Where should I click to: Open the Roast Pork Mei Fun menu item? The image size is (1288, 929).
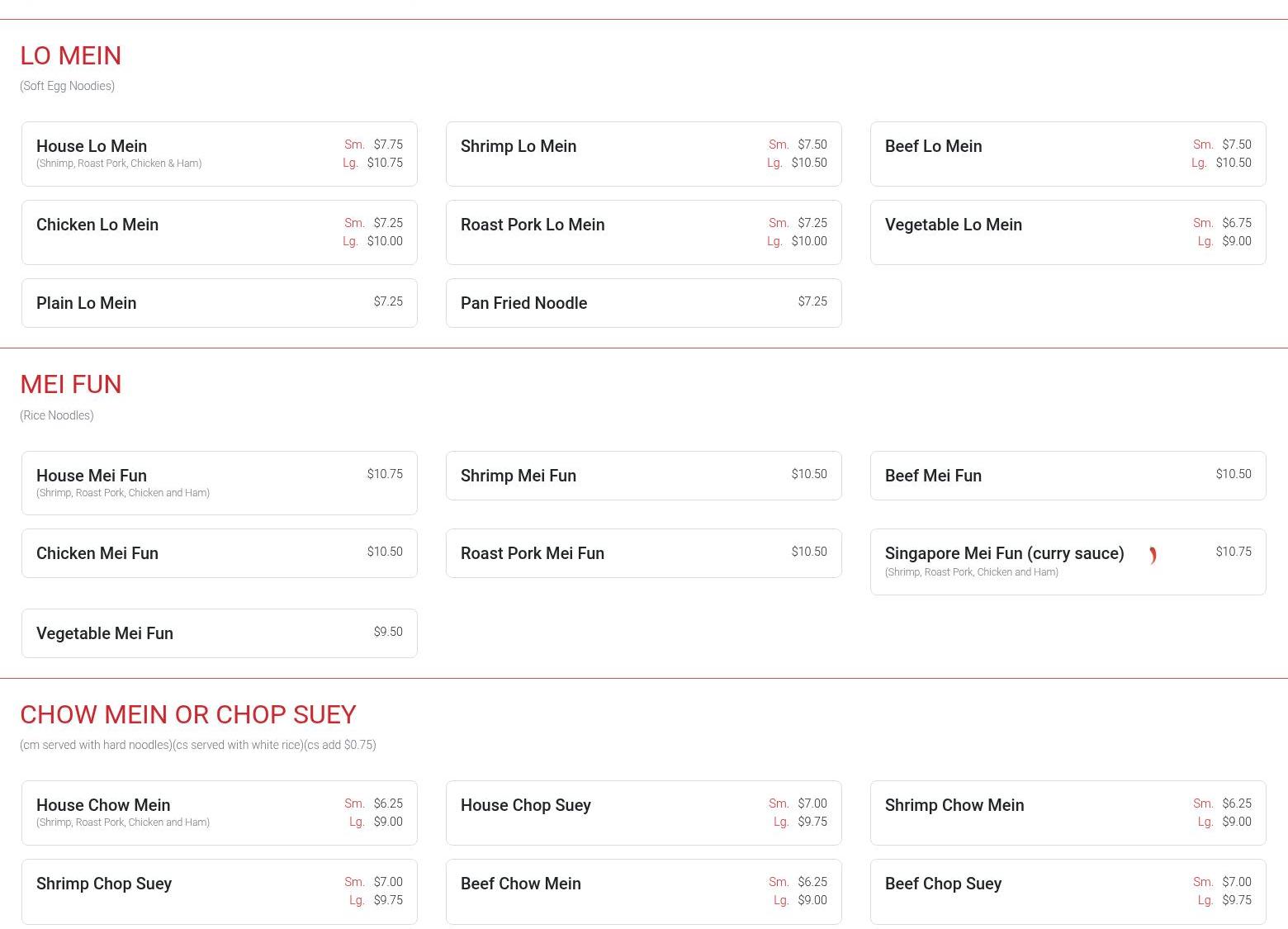[644, 553]
